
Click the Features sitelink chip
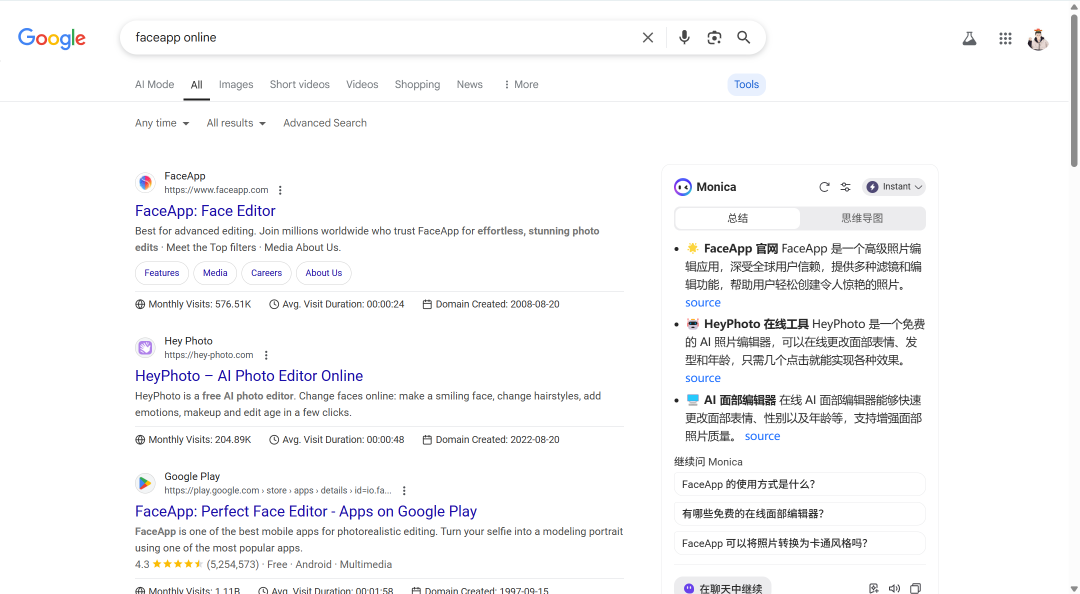point(162,273)
